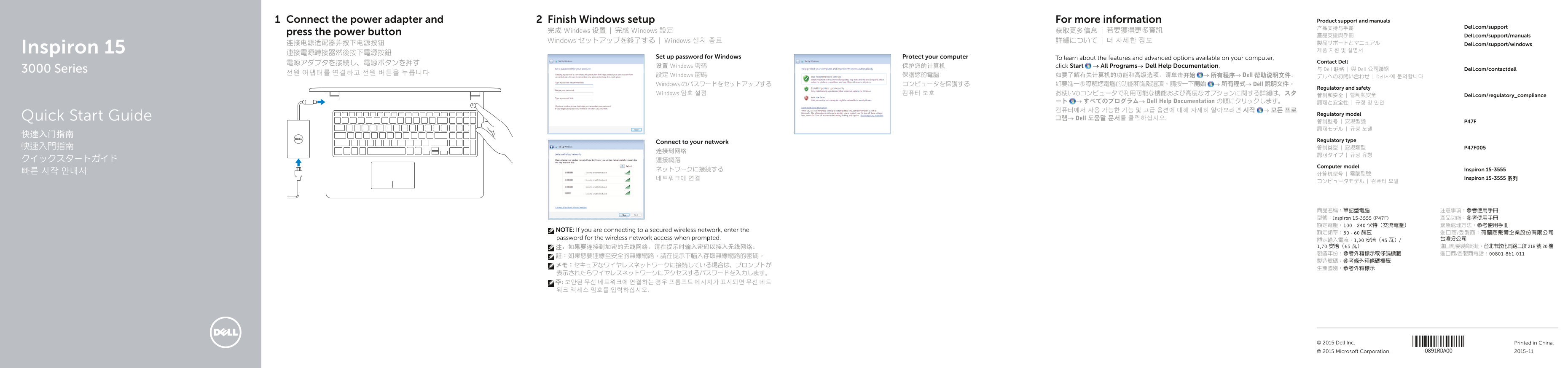1568x368 pixels.
Task: Select the Japanese caption コンピュータを保護する
Action: pyautogui.click(x=936, y=84)
